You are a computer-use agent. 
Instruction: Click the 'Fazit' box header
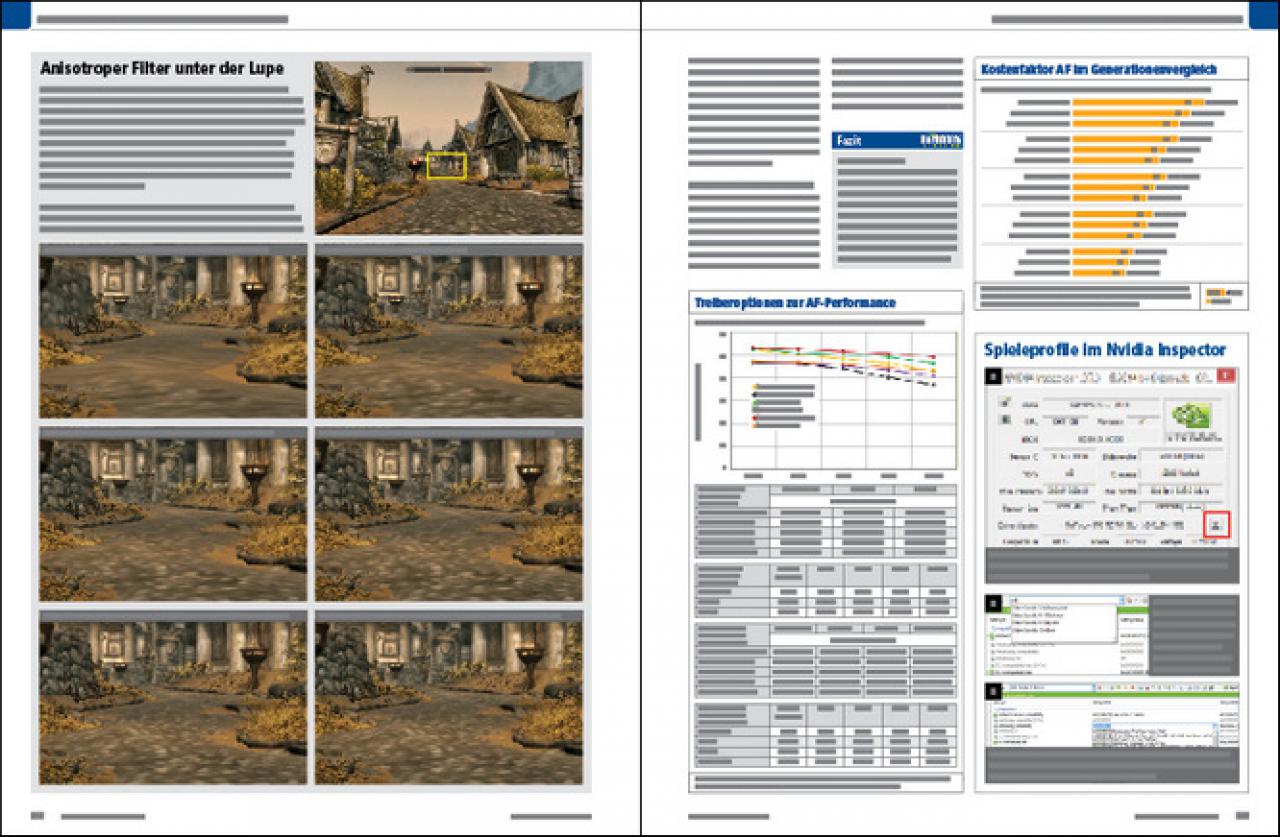pyautogui.click(x=898, y=141)
